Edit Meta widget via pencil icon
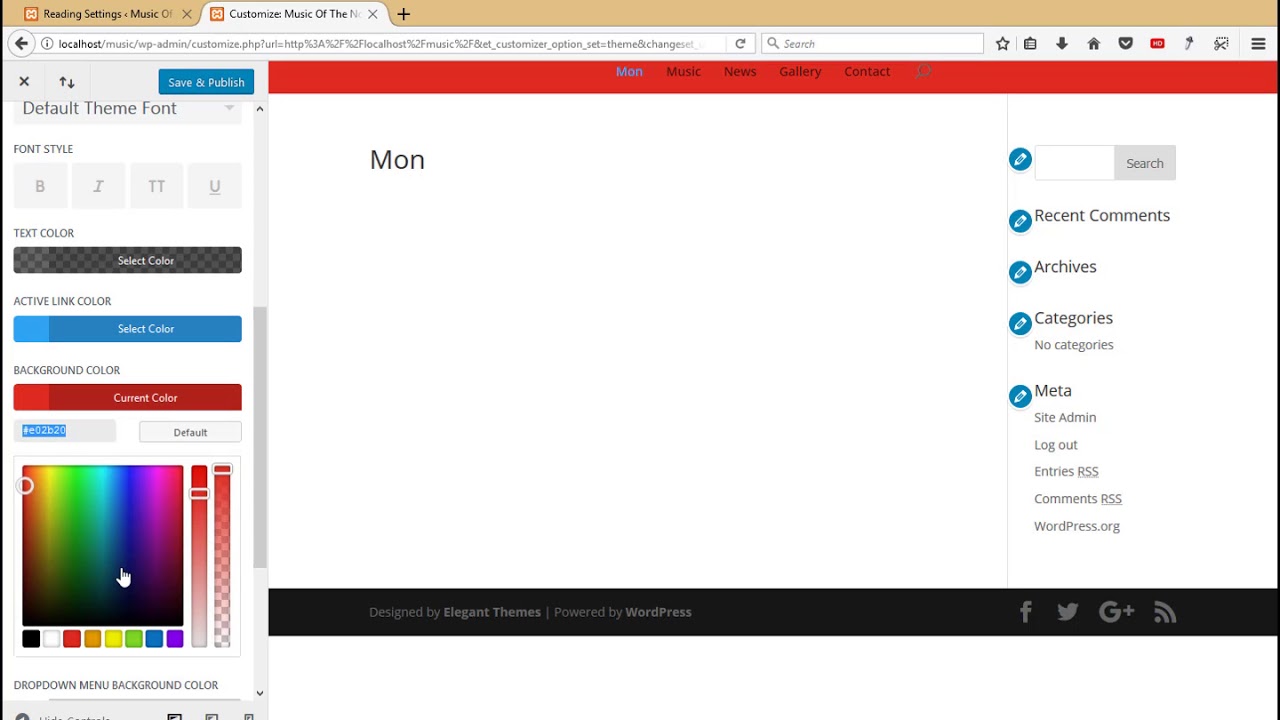The height and width of the screenshot is (720, 1280). [x=1020, y=396]
